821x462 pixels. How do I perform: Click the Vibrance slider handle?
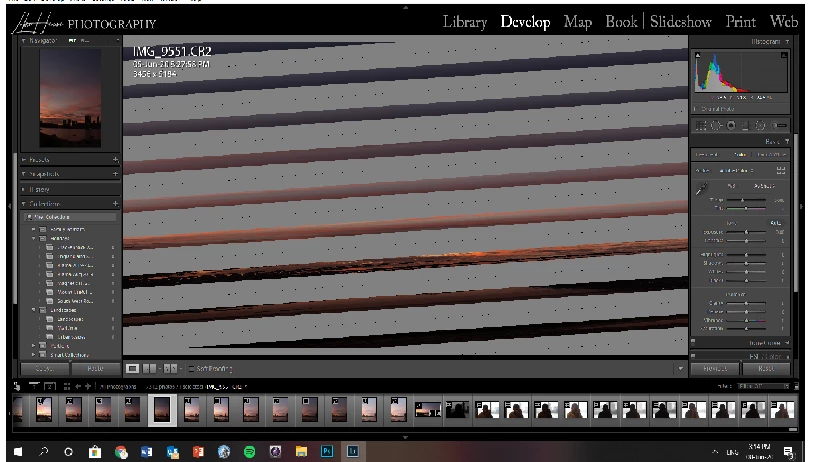pos(746,321)
